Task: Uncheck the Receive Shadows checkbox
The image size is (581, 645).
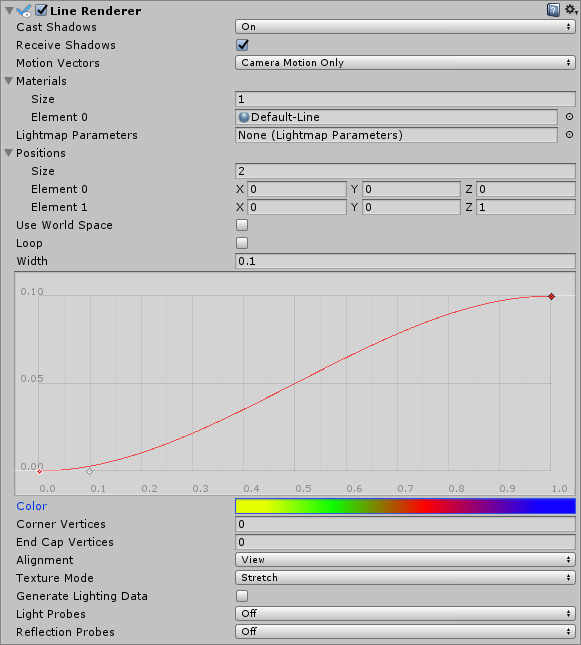Action: point(242,45)
